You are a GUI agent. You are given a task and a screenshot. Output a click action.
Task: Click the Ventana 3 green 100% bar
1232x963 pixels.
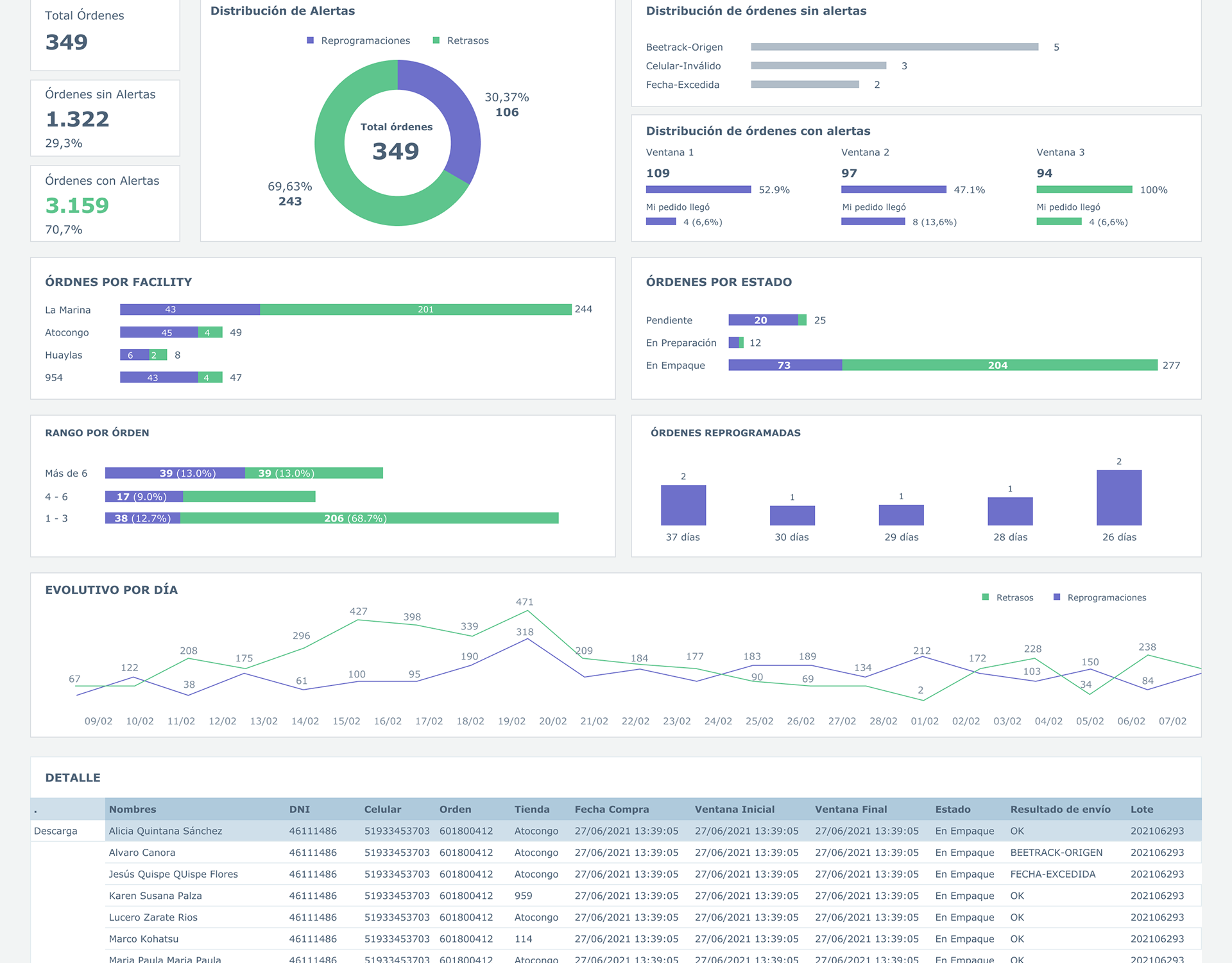click(x=1084, y=189)
